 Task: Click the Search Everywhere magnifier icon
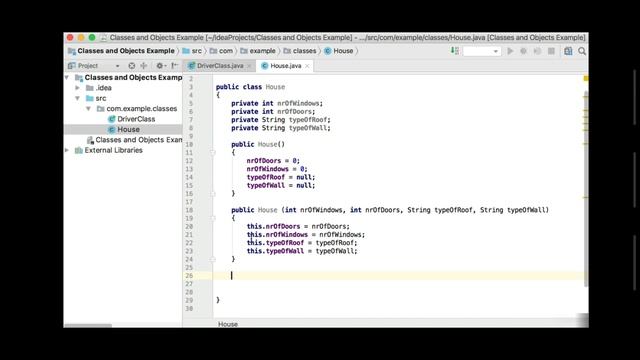(x=582, y=51)
